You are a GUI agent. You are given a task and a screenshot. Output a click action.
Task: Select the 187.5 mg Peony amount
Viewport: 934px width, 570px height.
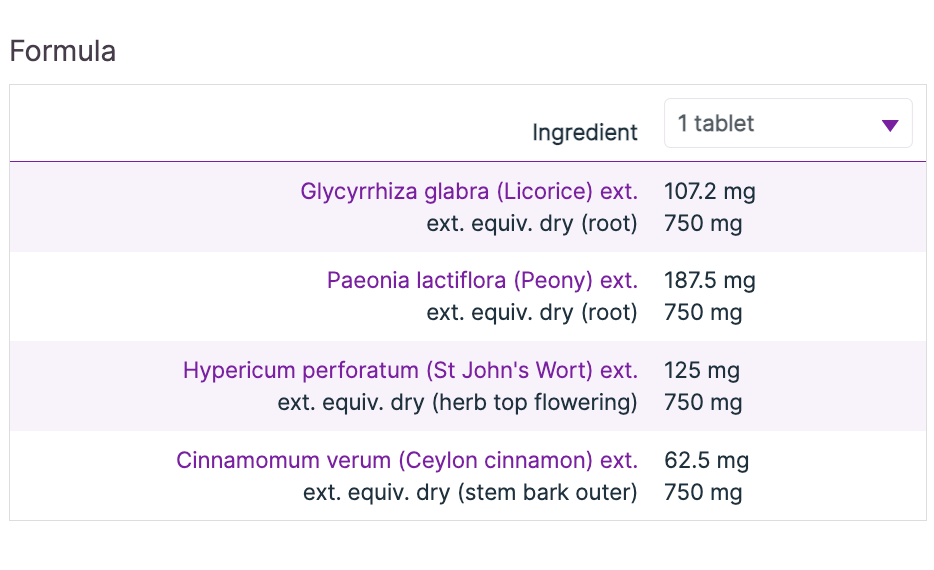pyautogui.click(x=710, y=281)
